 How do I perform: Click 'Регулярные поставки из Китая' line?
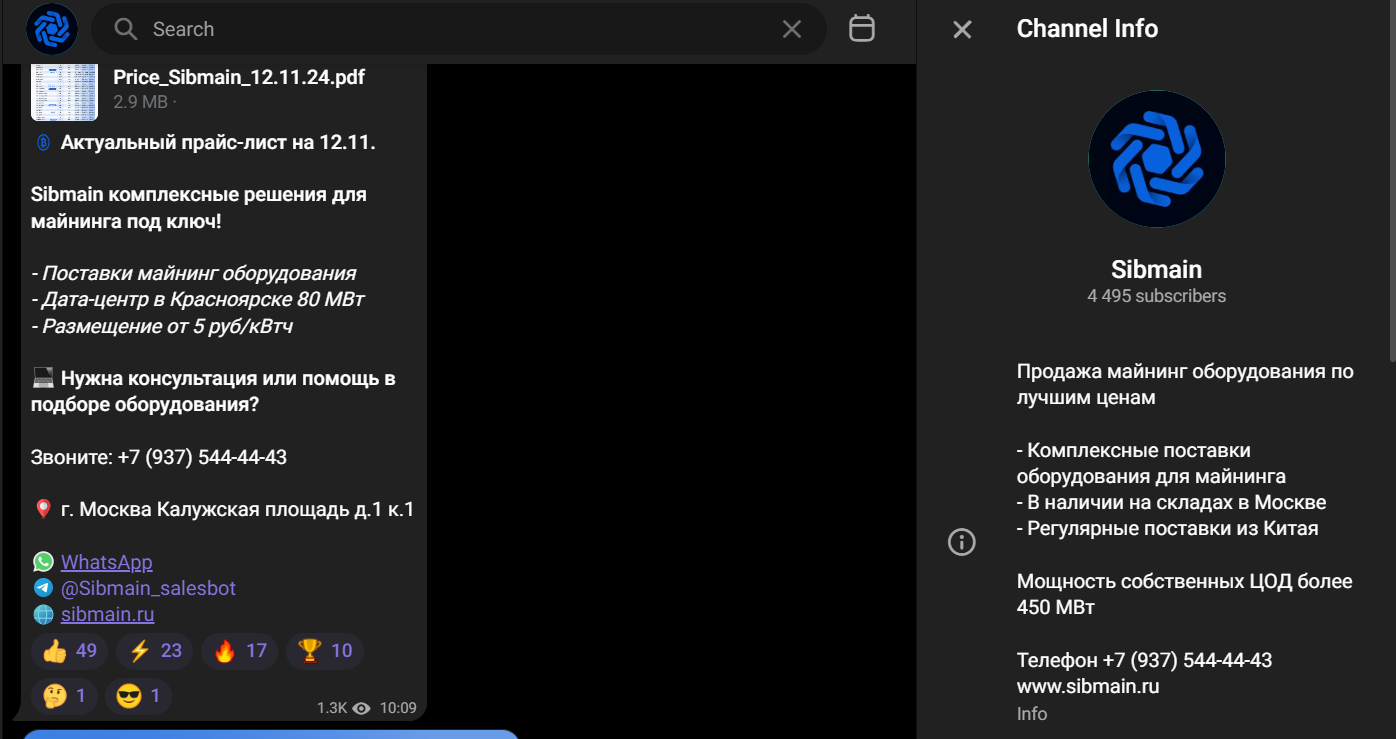tap(1168, 528)
